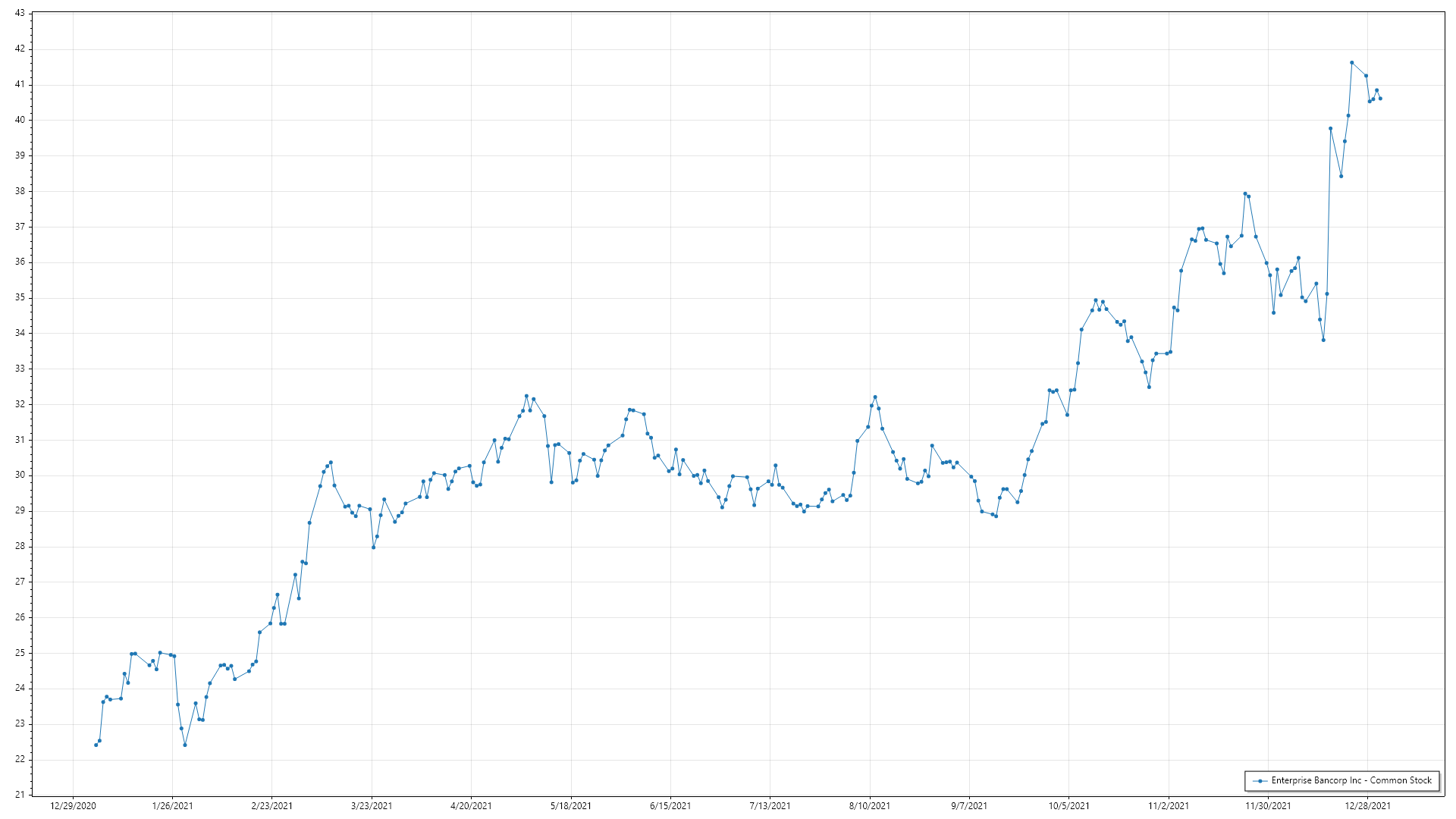
Task: Click the 38 label on the y-axis
Action: [x=20, y=191]
